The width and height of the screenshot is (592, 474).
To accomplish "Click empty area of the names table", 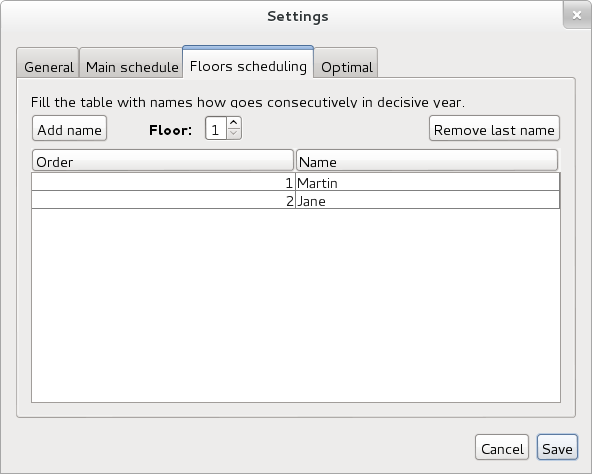I will tap(296, 305).
